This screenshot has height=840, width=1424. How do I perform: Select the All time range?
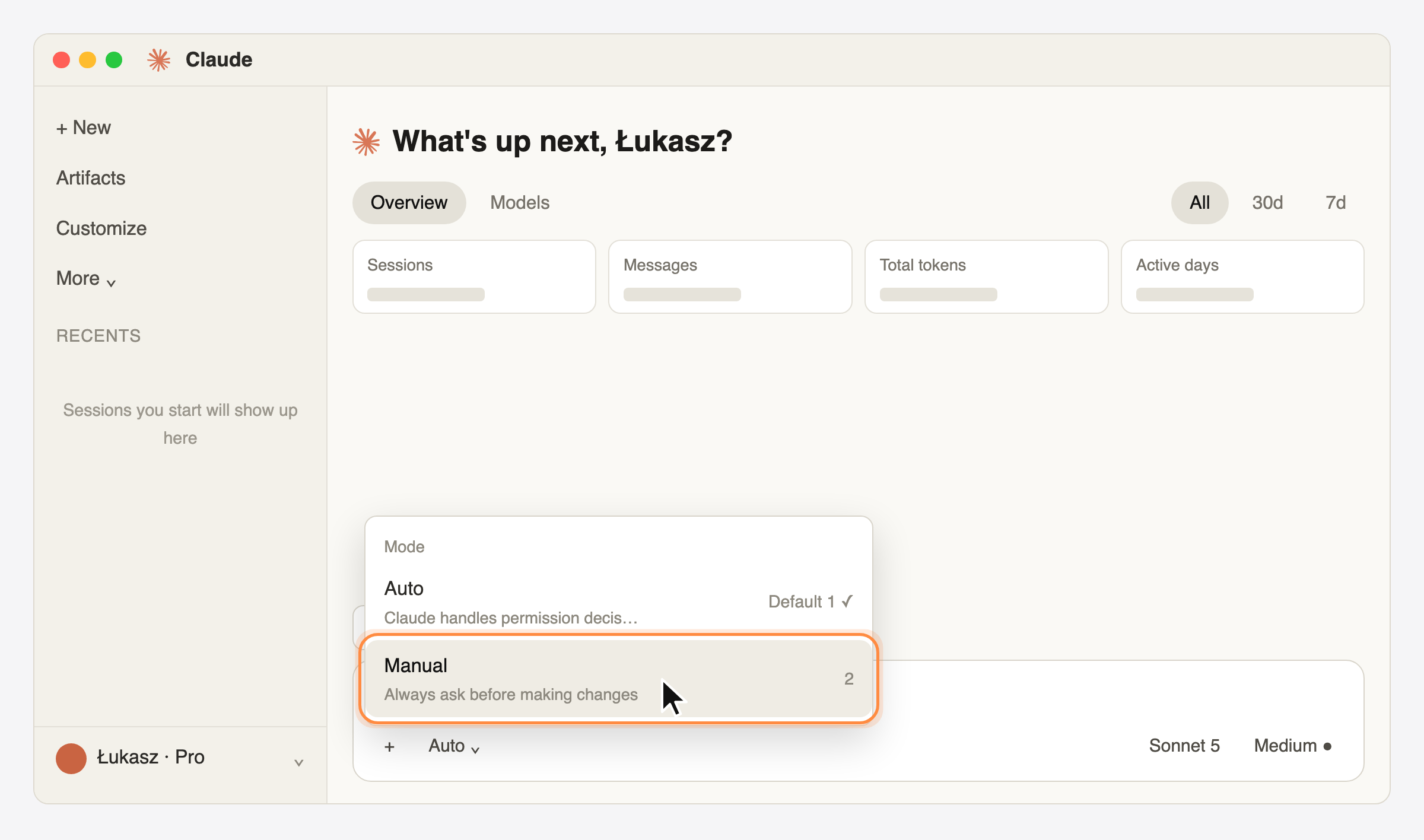coord(1200,203)
